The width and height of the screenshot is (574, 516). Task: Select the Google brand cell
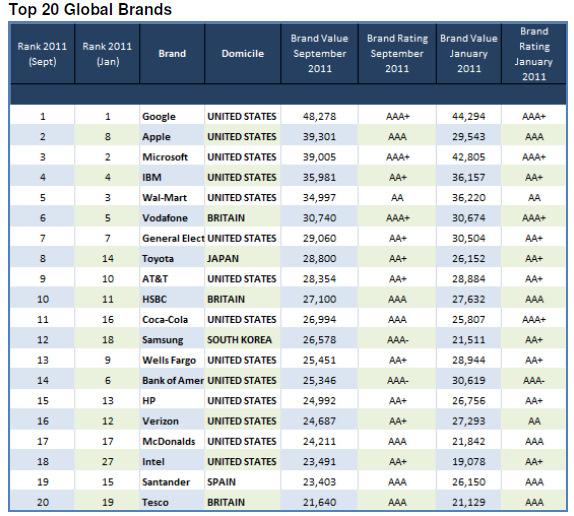(x=172, y=116)
